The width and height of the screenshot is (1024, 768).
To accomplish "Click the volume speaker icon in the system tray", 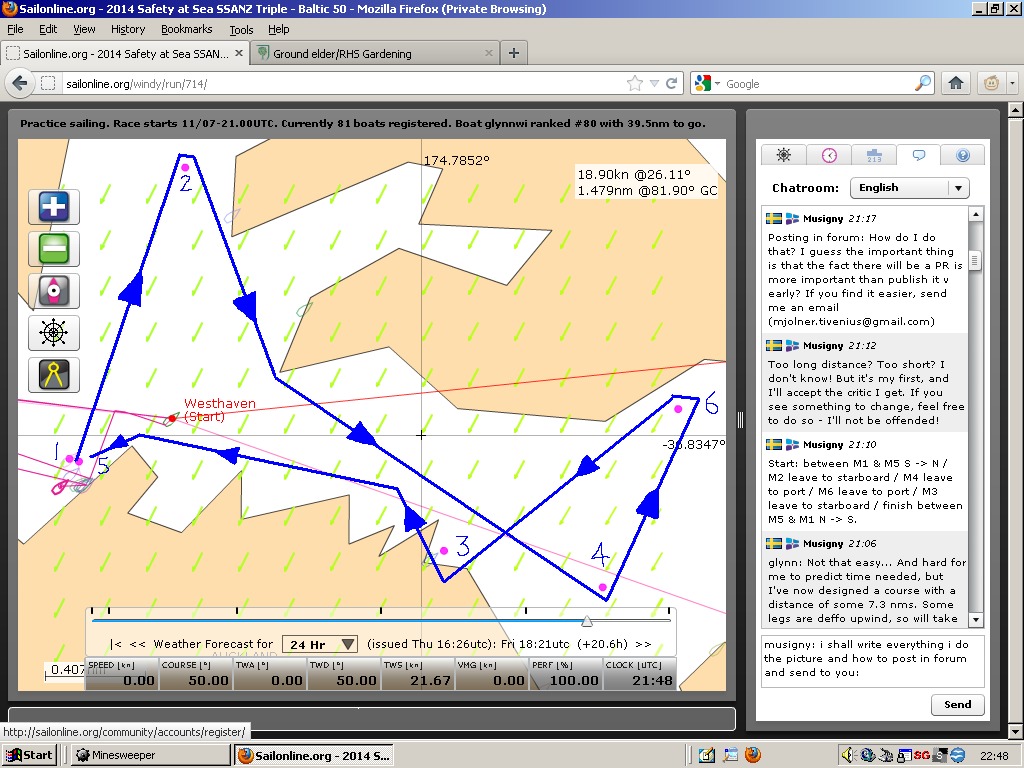I will (x=848, y=756).
